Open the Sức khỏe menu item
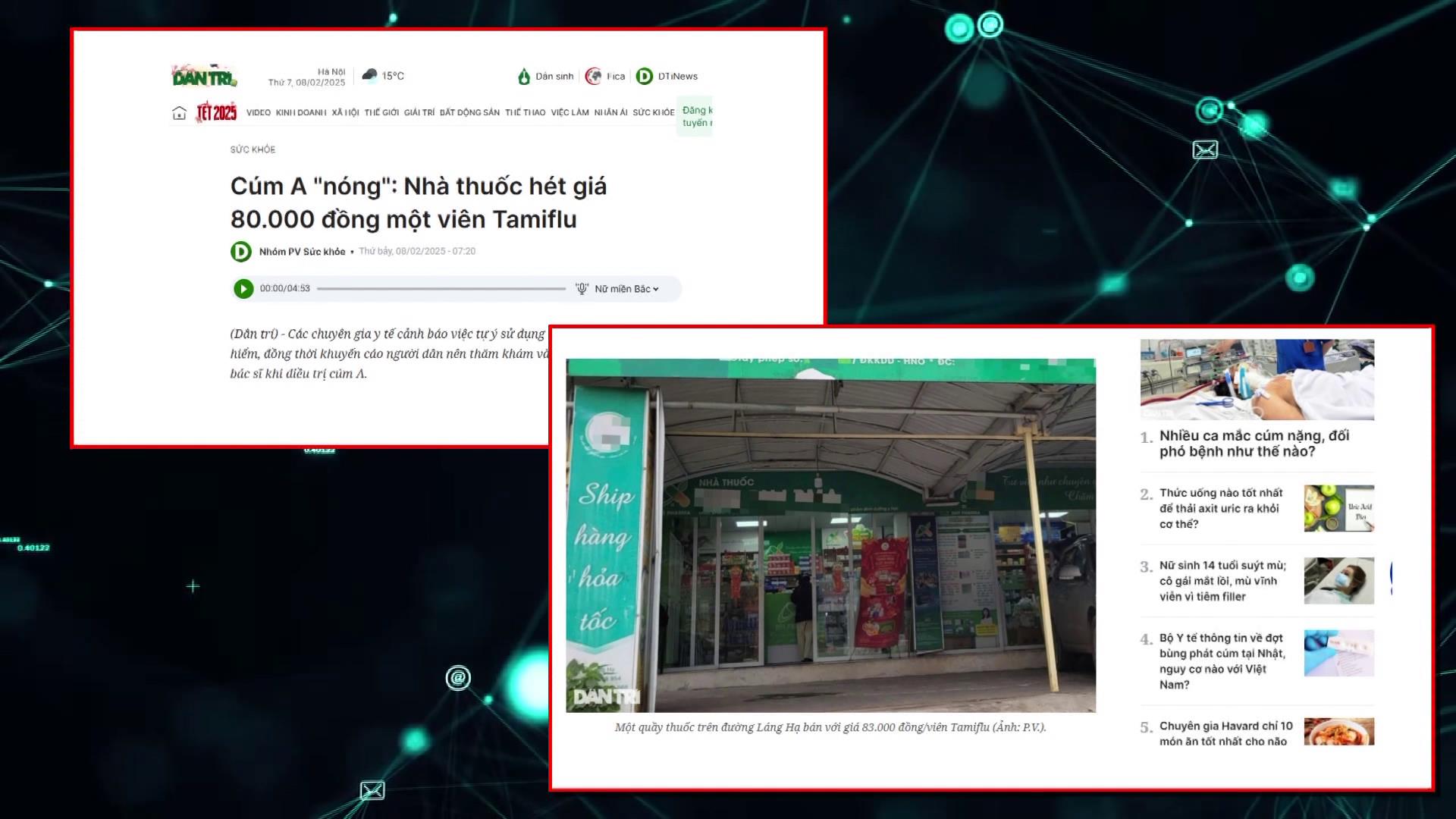This screenshot has width=1456, height=819. point(654,112)
